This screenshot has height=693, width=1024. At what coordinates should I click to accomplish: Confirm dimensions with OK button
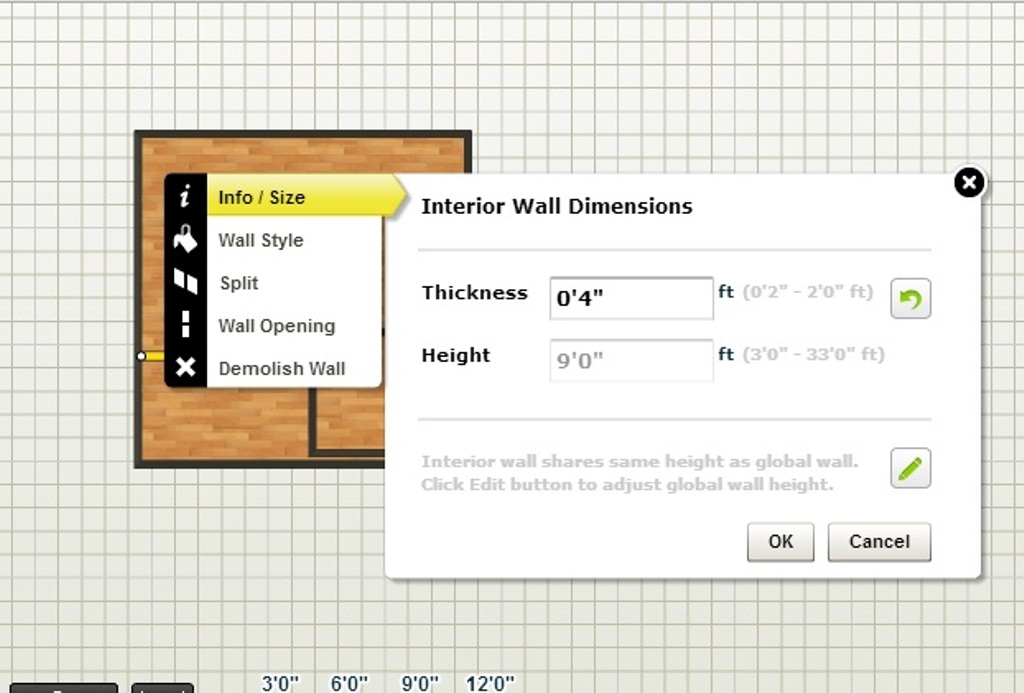tap(780, 541)
